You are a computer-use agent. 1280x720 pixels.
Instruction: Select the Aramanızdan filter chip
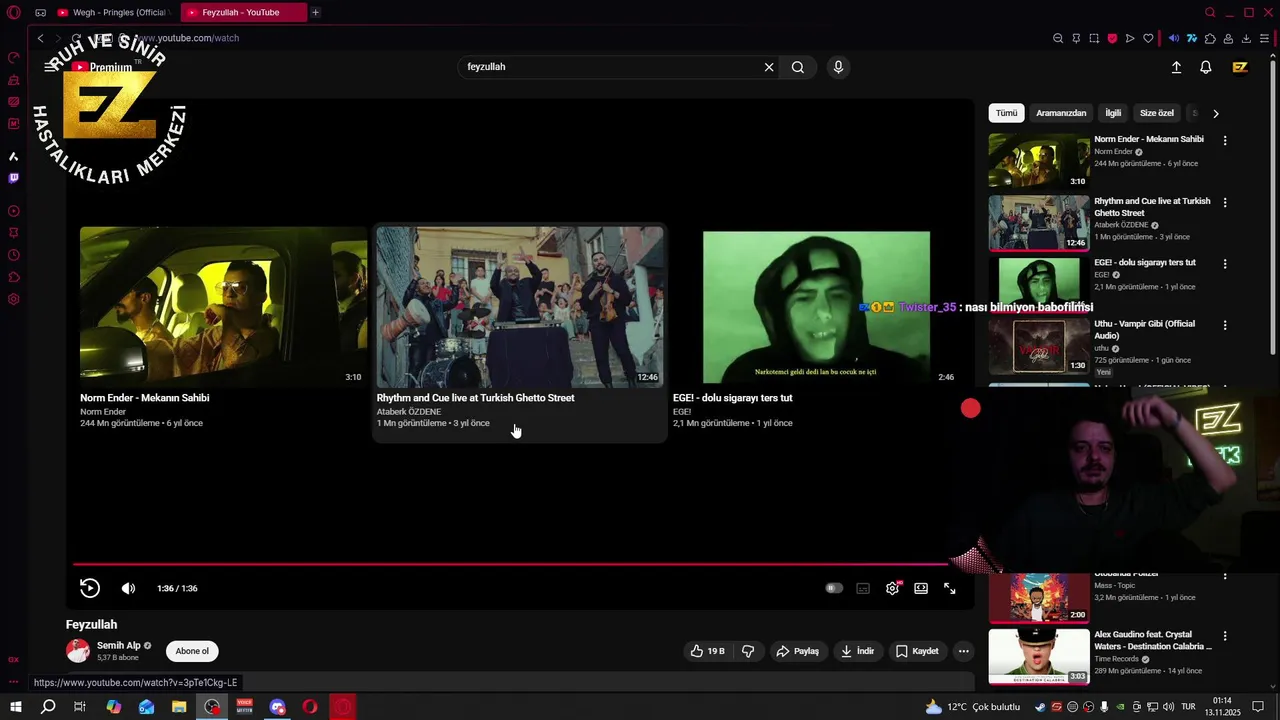(1061, 113)
